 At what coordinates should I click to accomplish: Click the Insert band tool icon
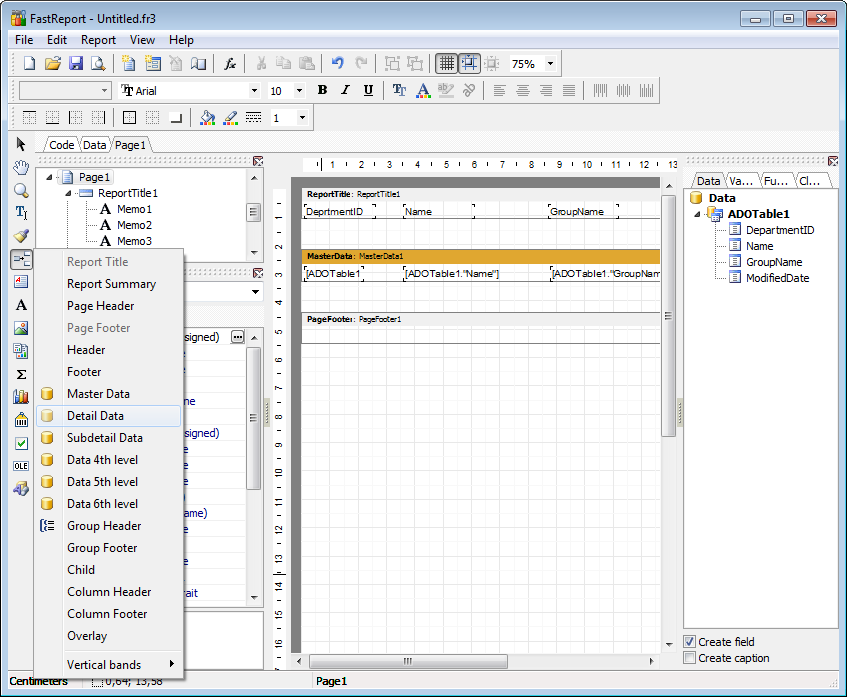click(21, 259)
